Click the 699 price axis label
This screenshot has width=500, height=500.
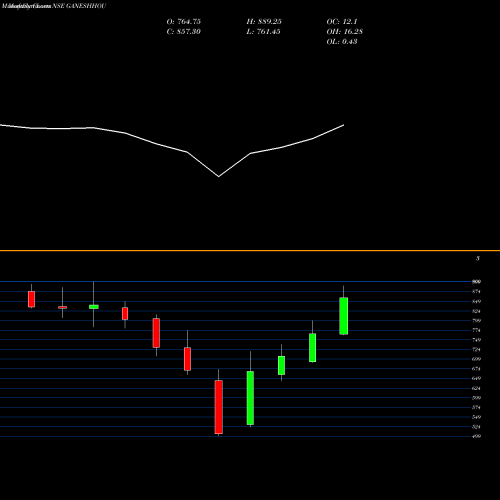click(x=477, y=359)
